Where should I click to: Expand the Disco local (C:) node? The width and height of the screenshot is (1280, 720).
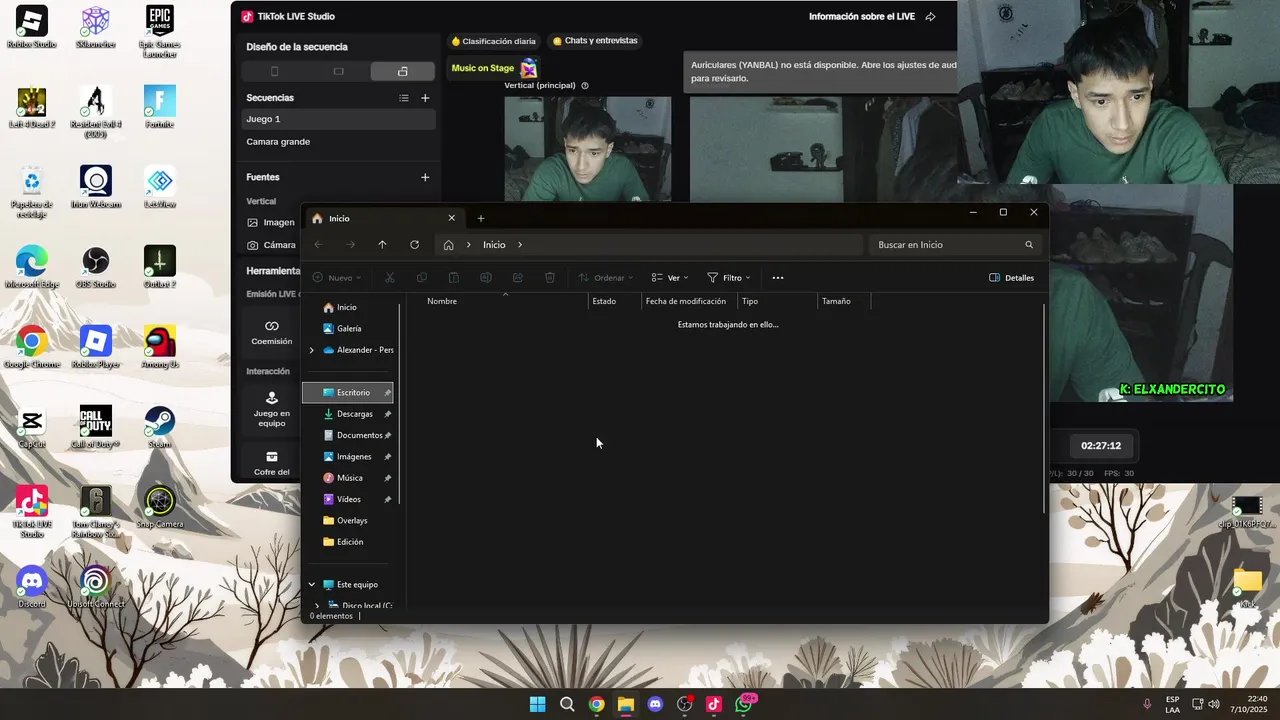(317, 605)
